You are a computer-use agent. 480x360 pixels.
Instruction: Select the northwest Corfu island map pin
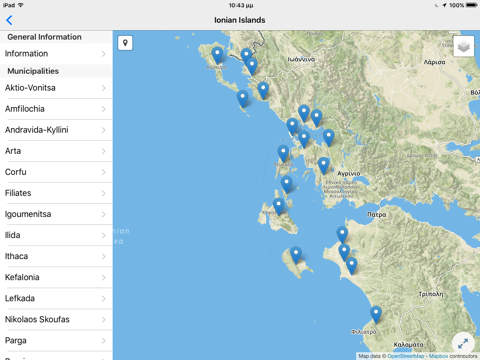point(217,55)
